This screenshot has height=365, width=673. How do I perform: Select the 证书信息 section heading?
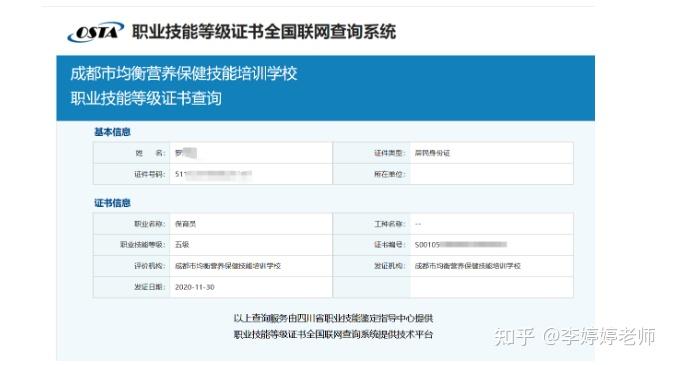112,203
